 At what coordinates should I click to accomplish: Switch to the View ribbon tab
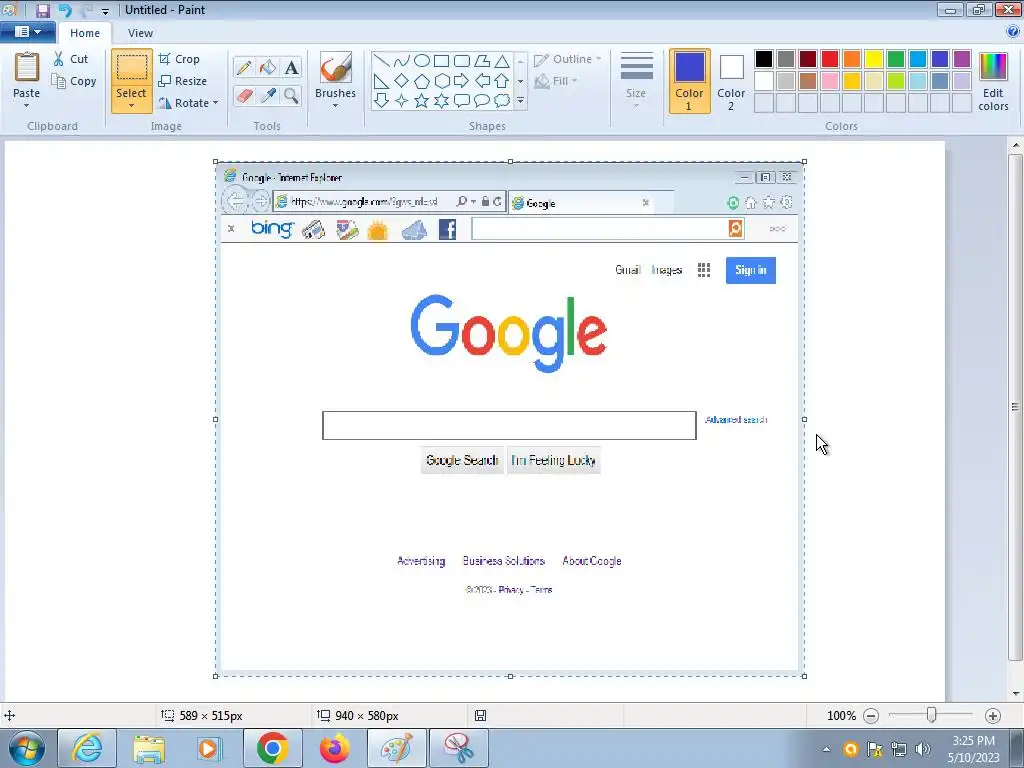[x=140, y=33]
